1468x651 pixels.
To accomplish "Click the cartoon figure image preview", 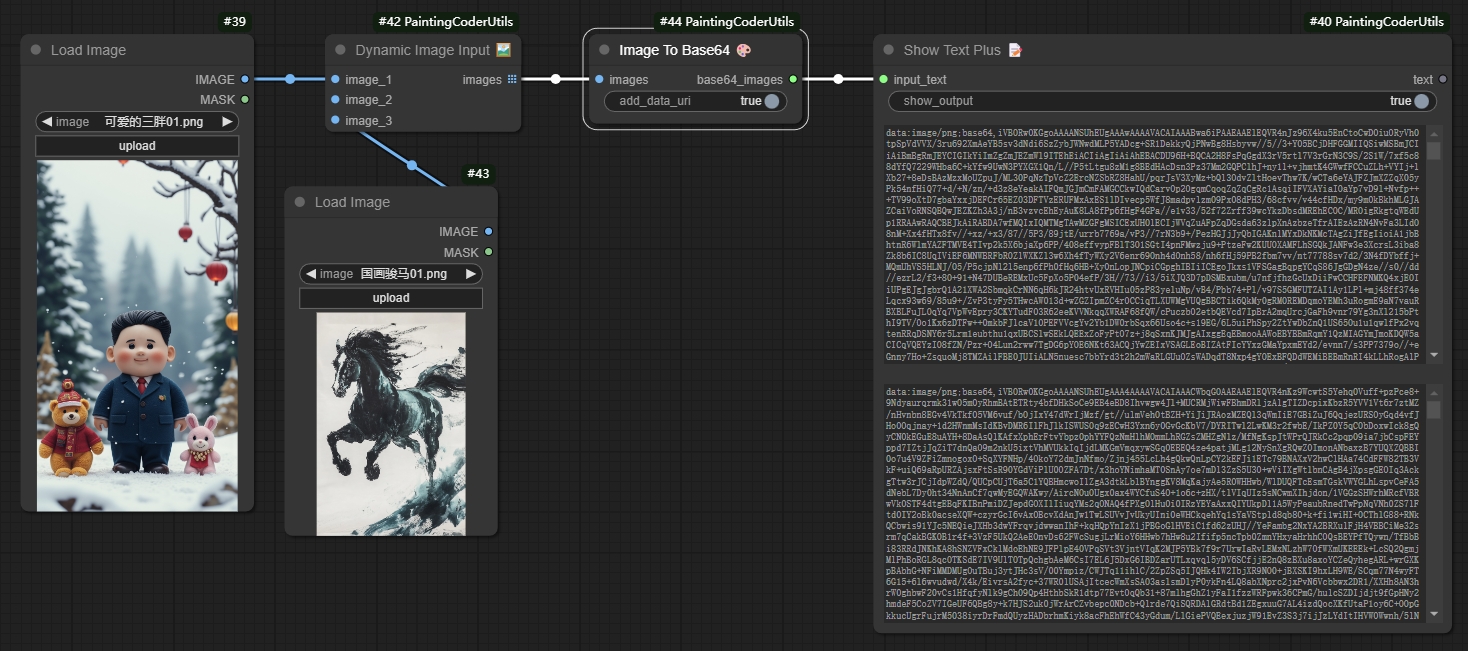I will [137, 336].
